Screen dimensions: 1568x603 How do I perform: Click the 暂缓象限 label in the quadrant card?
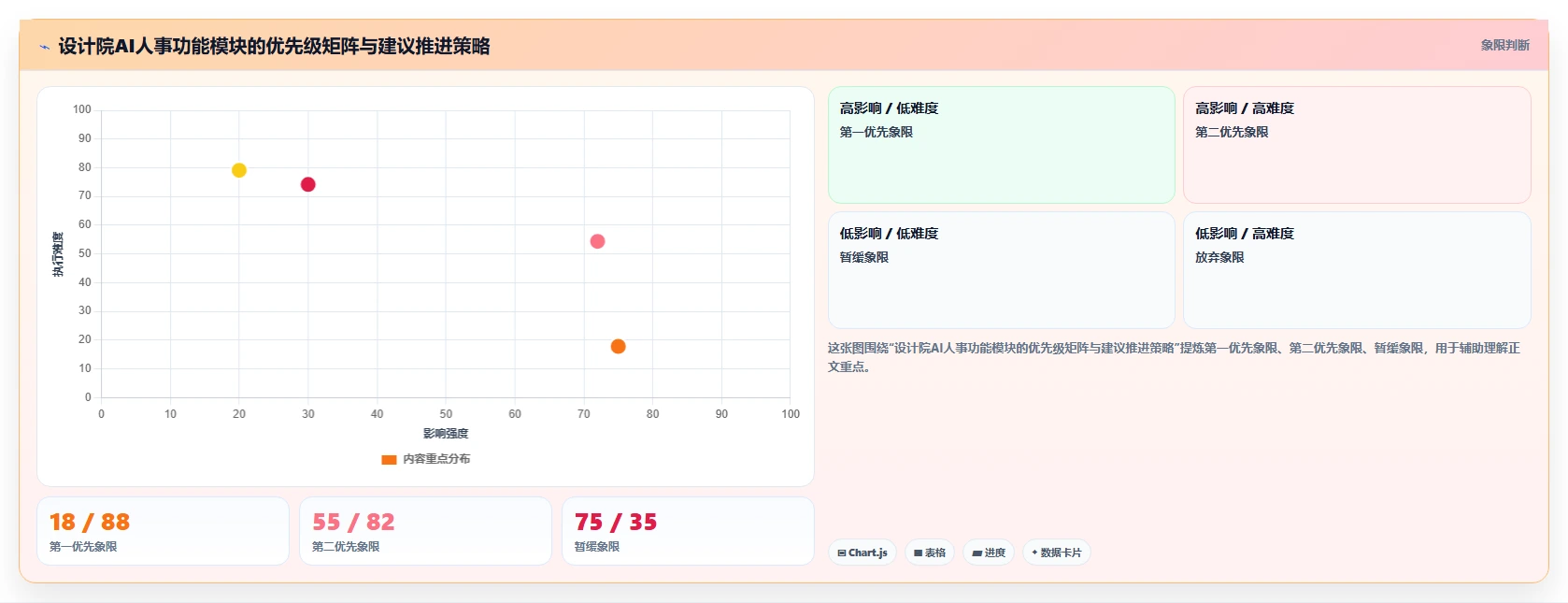(x=863, y=257)
